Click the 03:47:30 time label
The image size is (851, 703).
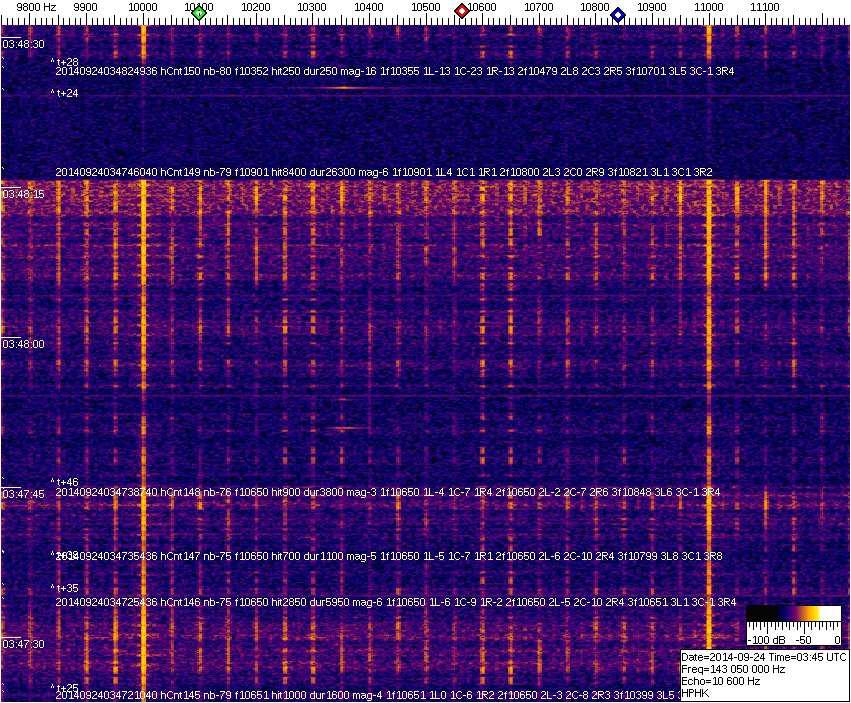point(23,644)
